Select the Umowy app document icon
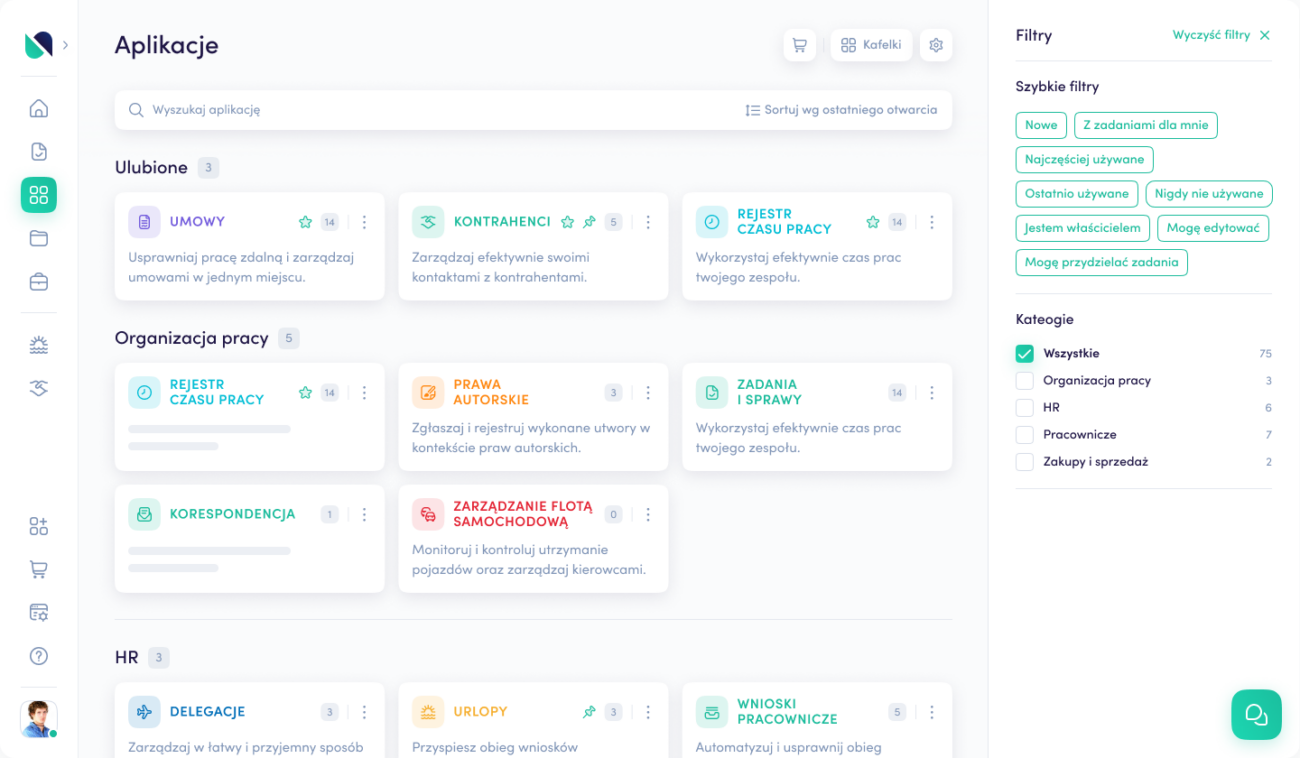This screenshot has height=758, width=1300. (x=143, y=221)
